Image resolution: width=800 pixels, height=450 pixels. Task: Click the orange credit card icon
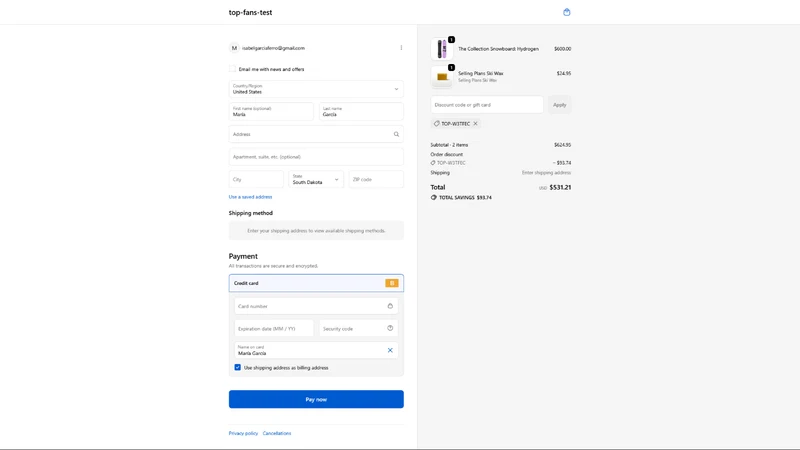coord(392,283)
